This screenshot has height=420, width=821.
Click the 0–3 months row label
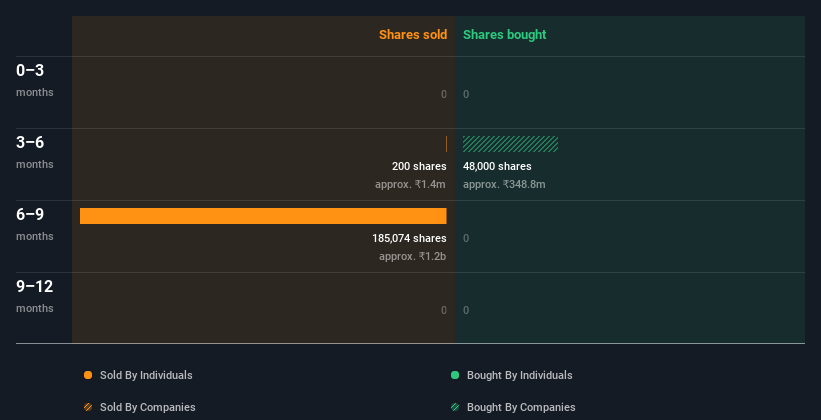click(x=35, y=80)
